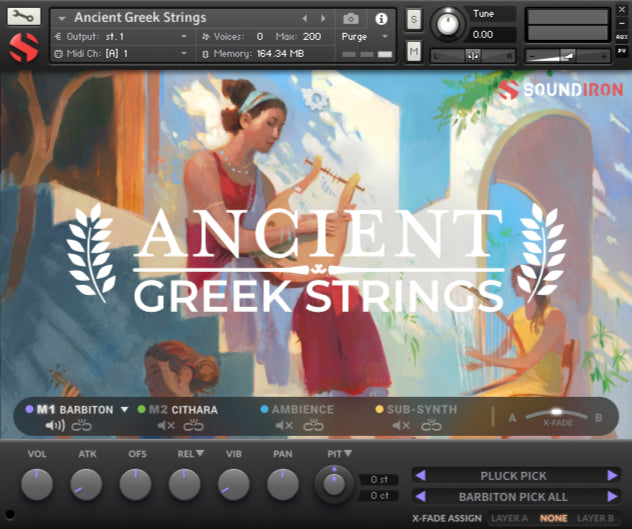
Task: Expand the M1 Barbiton instrument dropdown
Action: 125,409
